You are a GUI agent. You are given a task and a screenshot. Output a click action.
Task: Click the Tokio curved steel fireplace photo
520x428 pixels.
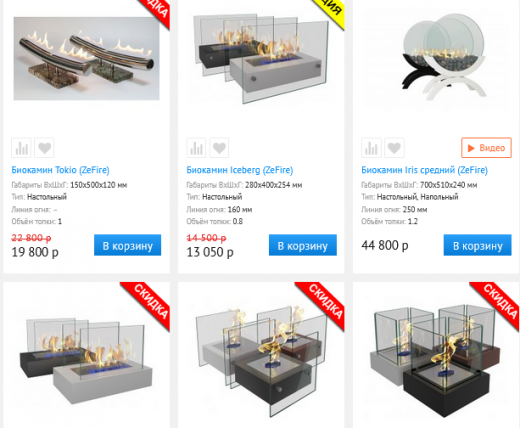[86, 59]
